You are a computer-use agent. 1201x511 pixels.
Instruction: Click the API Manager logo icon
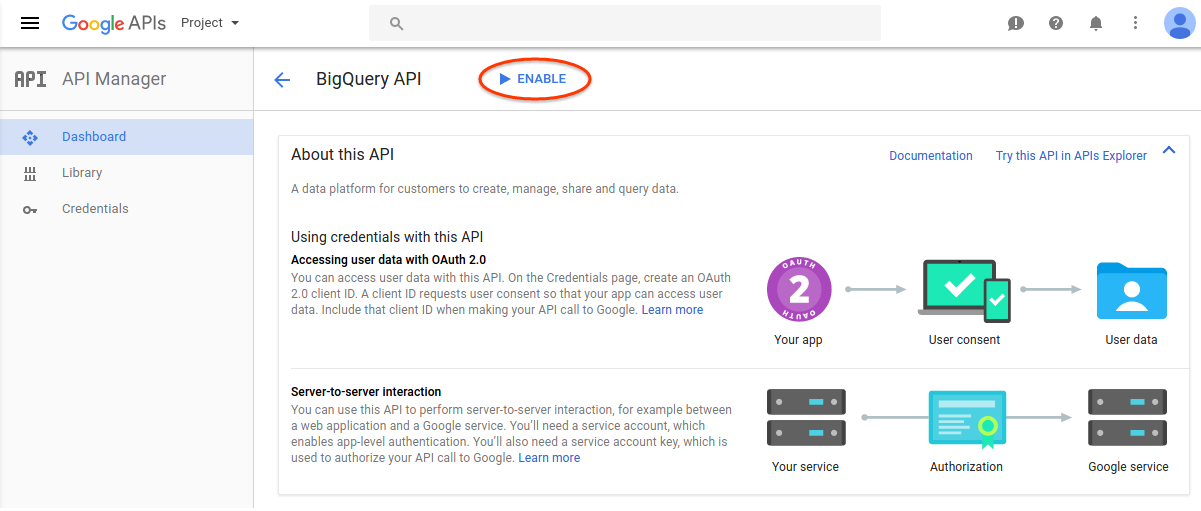[x=30, y=80]
